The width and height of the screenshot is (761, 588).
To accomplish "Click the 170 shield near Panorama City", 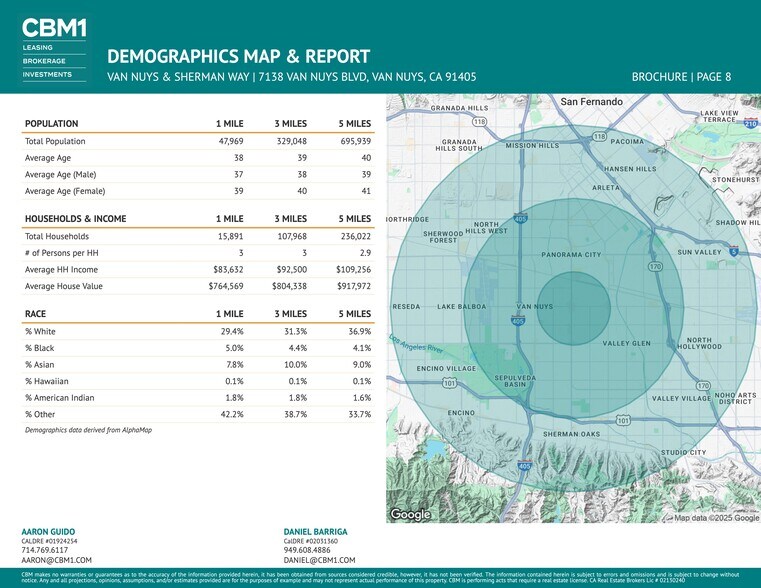I will pos(654,267).
